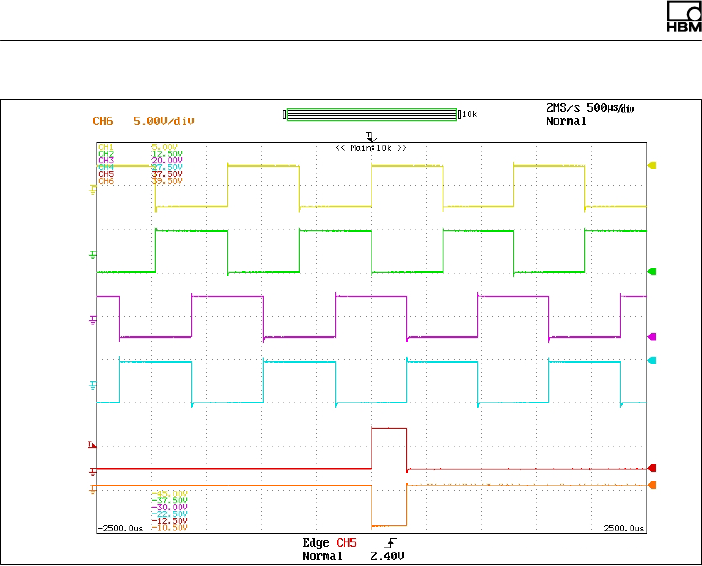The image size is (702, 566).
Task: Click the CH6 5.00V/div label
Action: point(143,121)
